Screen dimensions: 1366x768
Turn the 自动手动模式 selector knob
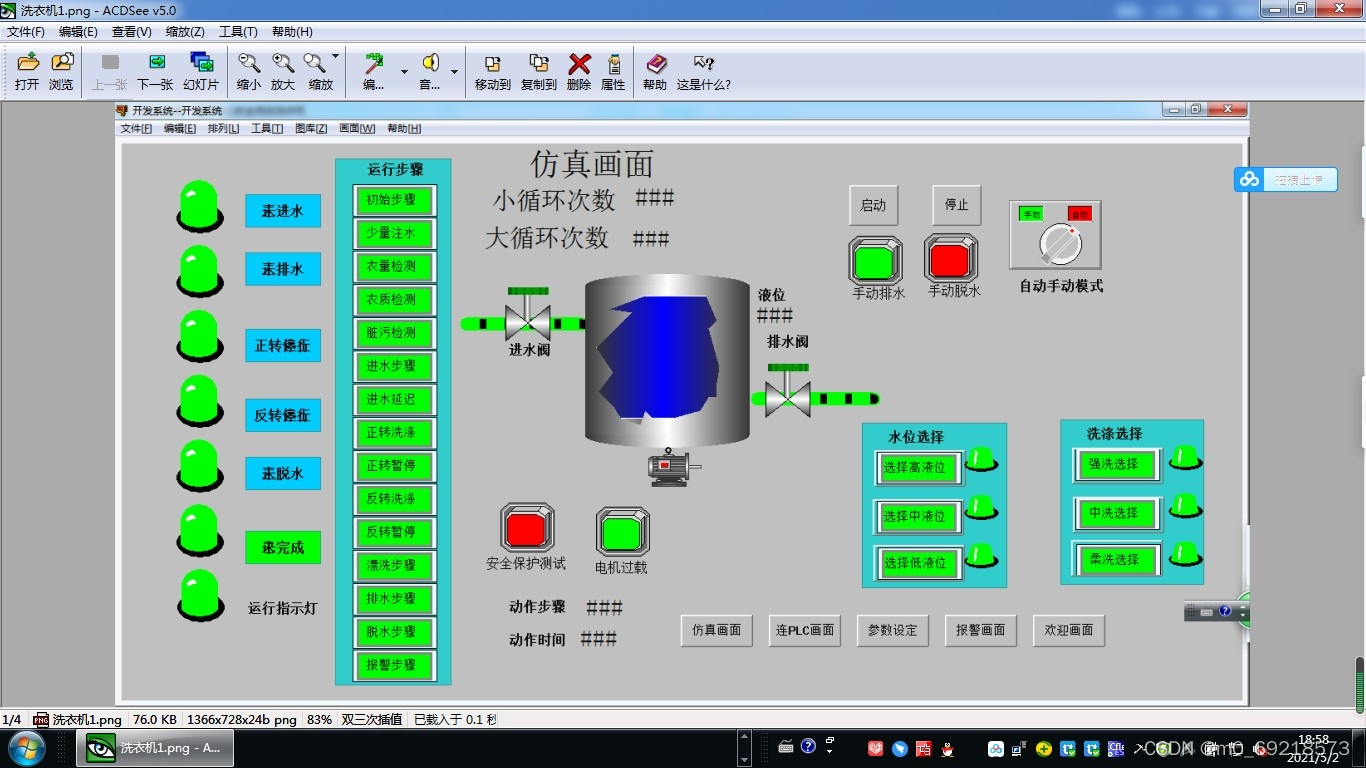(x=1060, y=242)
